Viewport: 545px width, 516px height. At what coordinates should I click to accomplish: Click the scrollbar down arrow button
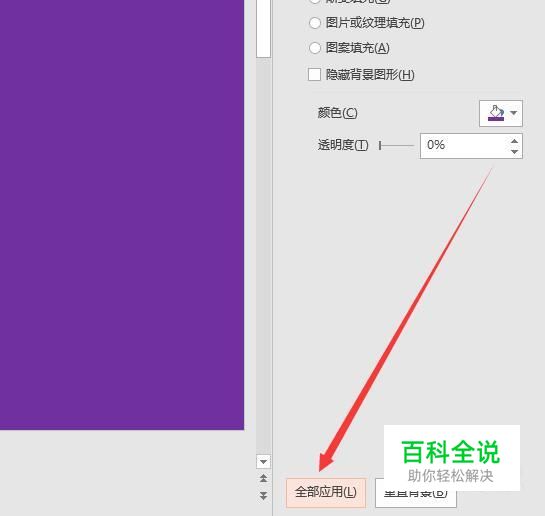click(x=263, y=461)
